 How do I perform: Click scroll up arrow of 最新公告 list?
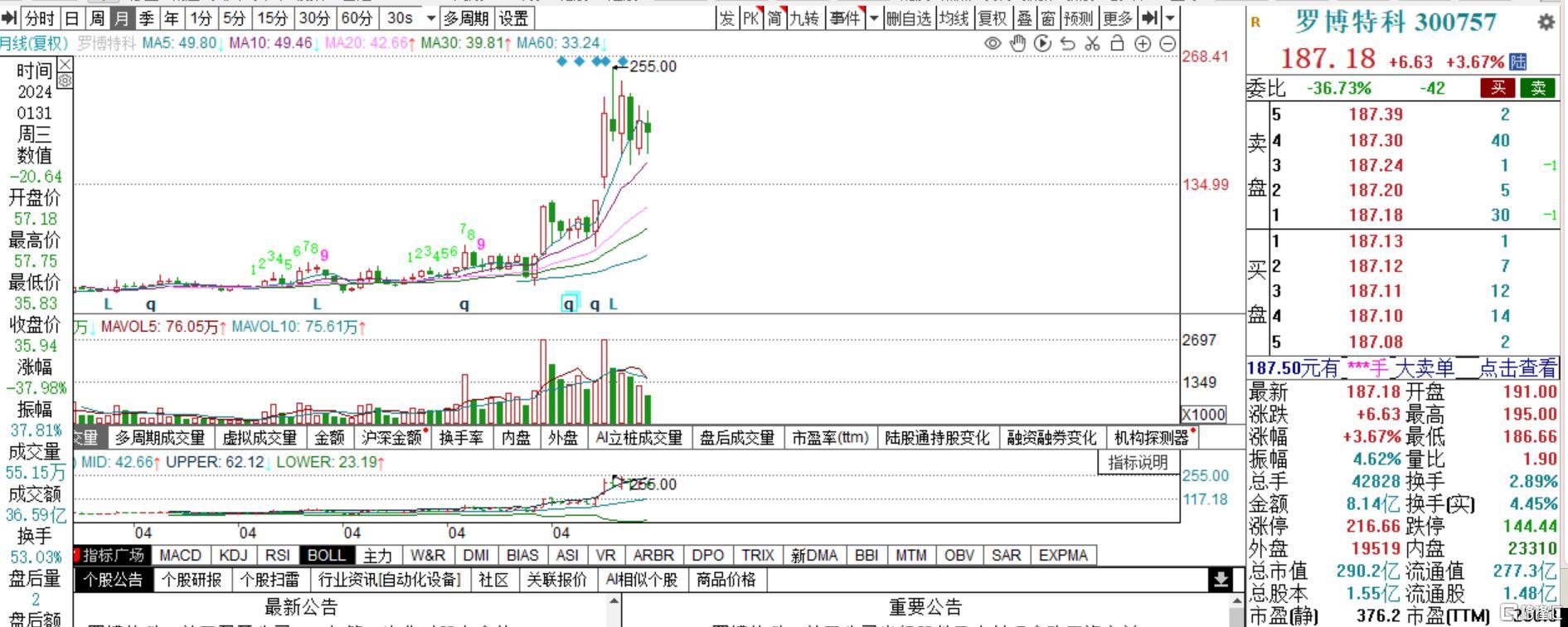(x=614, y=601)
